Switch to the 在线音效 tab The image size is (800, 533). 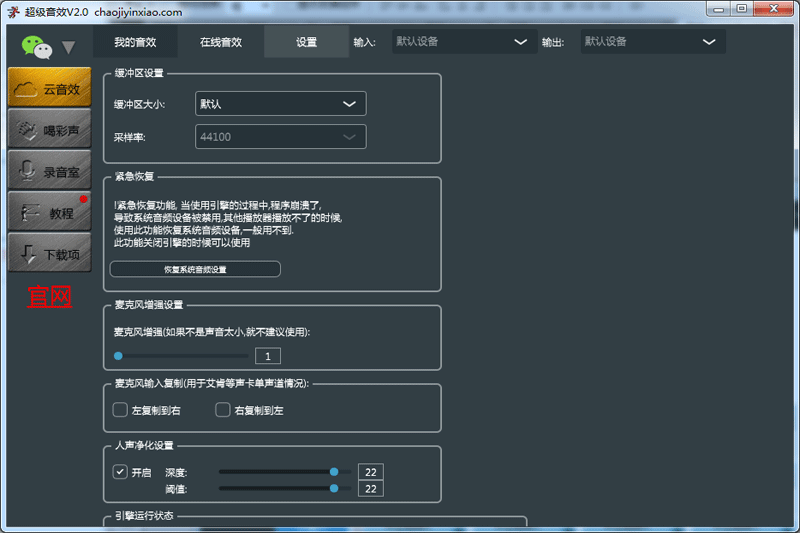coord(221,42)
